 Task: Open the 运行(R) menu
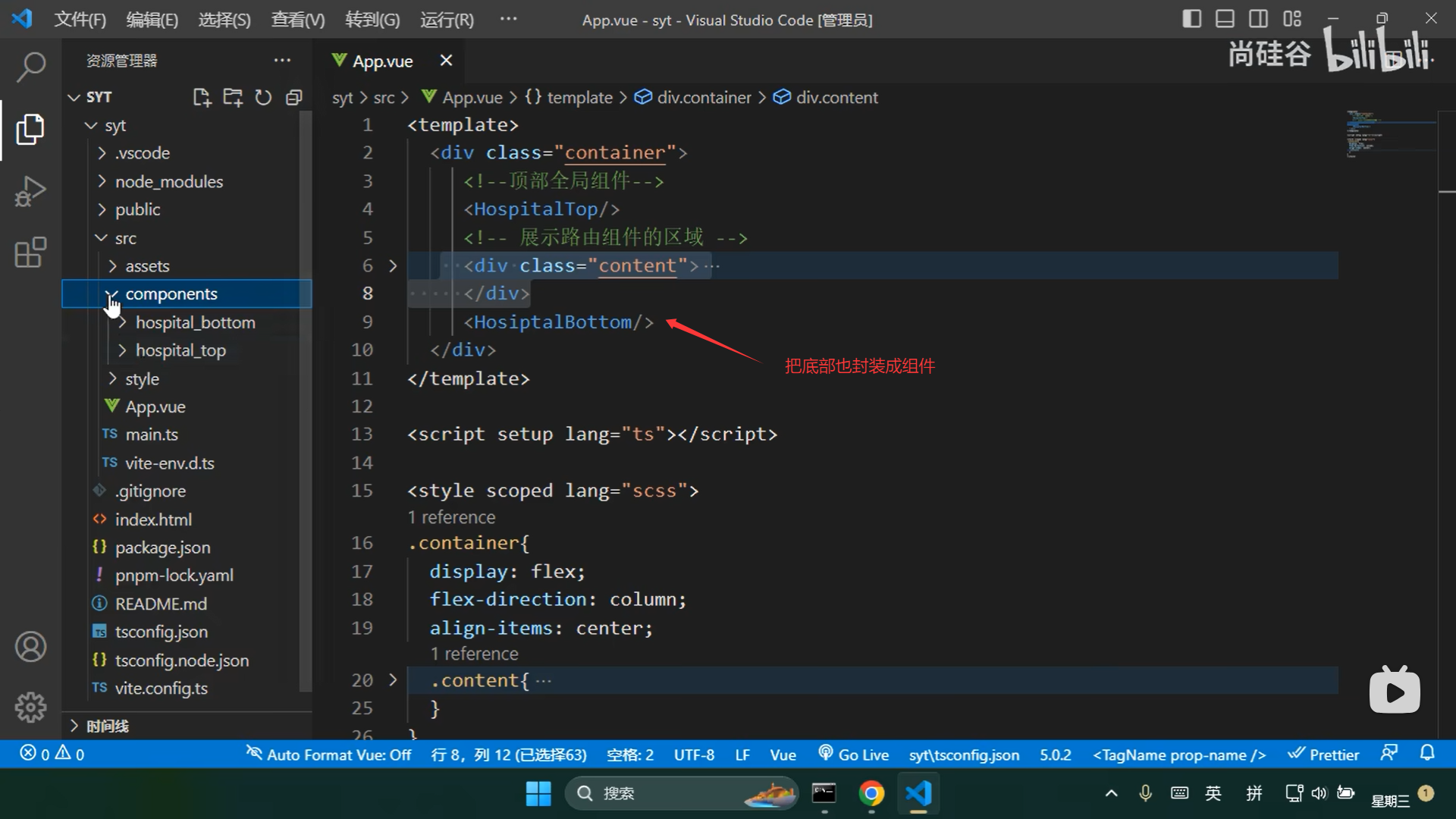[x=447, y=20]
